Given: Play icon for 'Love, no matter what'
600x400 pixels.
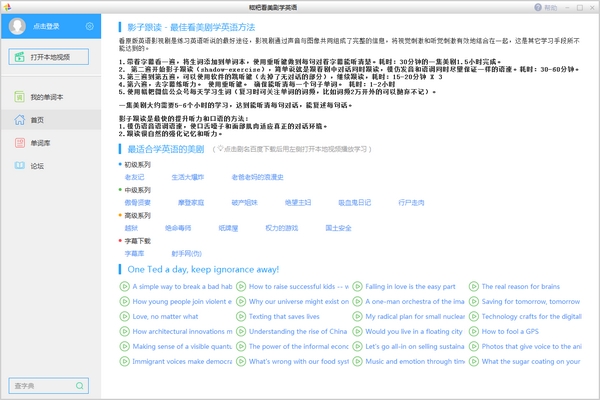Looking at the screenshot, I should [124, 317].
